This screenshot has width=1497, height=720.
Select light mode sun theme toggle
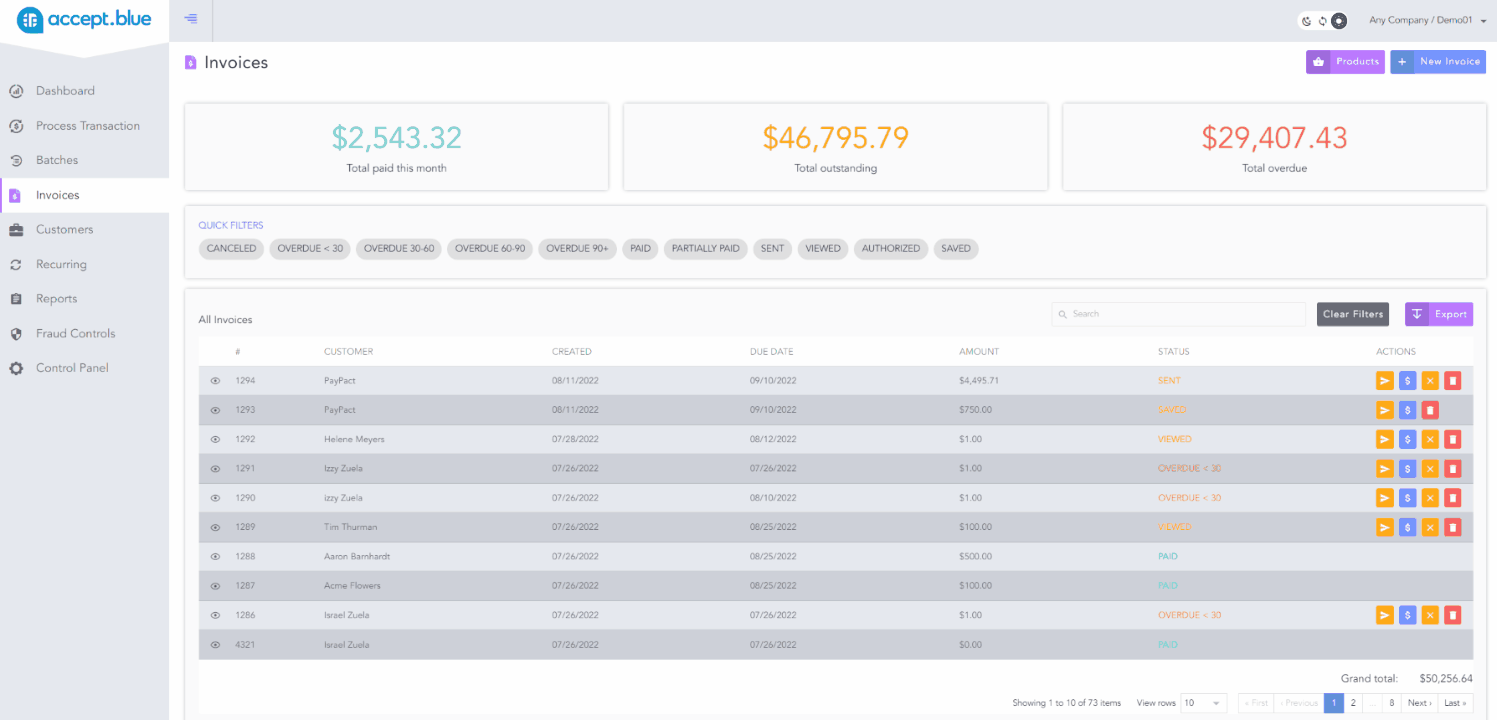tap(1338, 21)
